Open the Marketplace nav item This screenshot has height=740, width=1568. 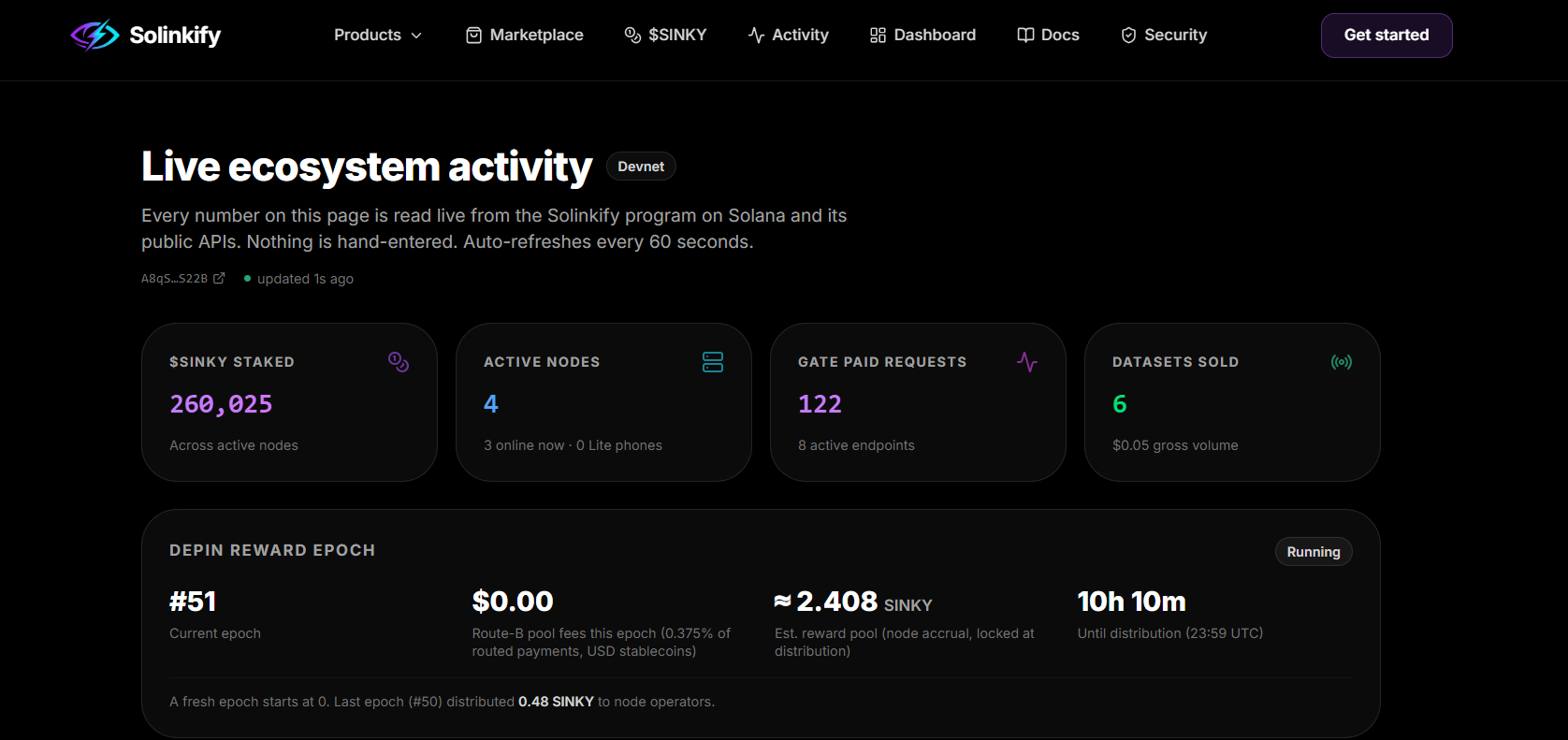525,36
